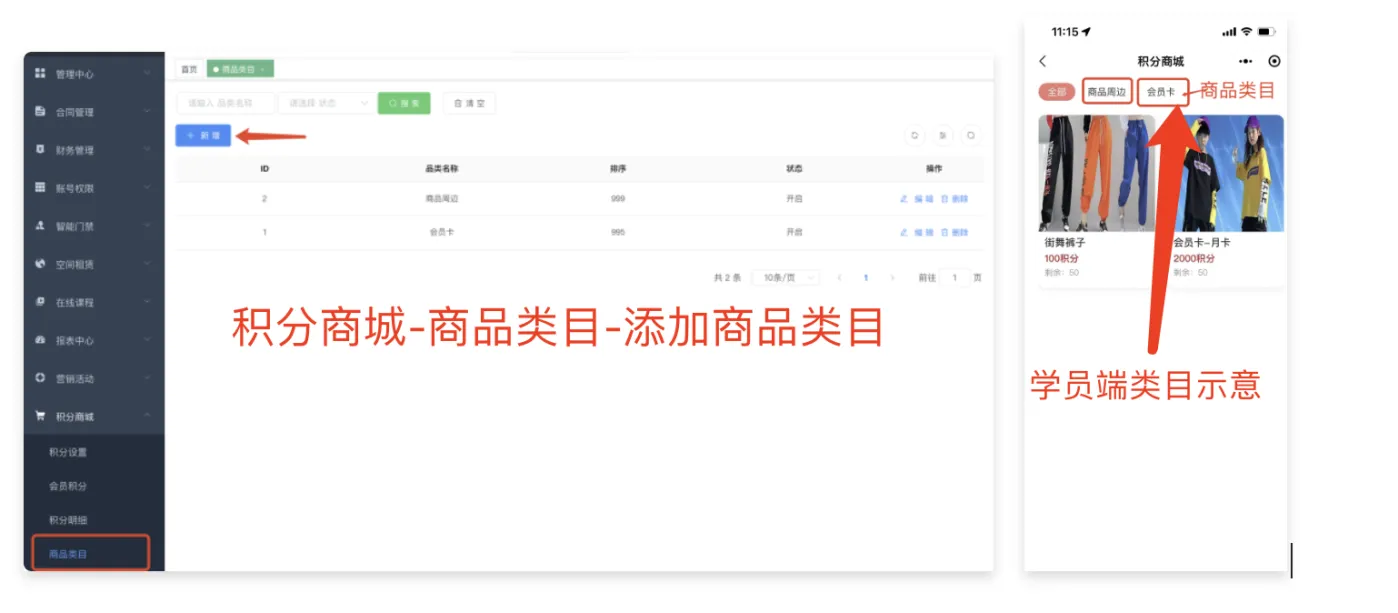Click the blue 新增 add button

203,135
